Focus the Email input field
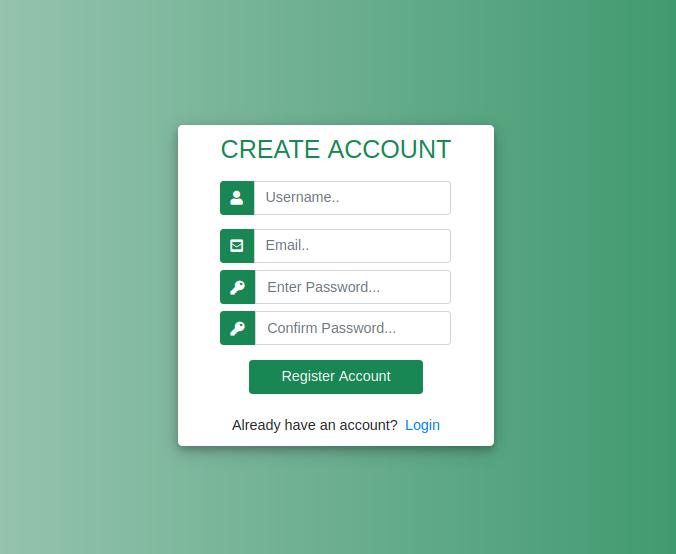The height and width of the screenshot is (554, 676). [x=352, y=246]
